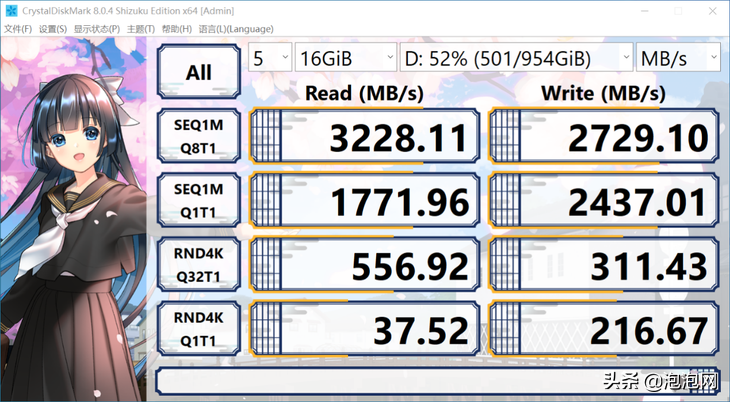Open the 帮助(H) menu
Screen dimensions: 730x402
click(x=176, y=29)
